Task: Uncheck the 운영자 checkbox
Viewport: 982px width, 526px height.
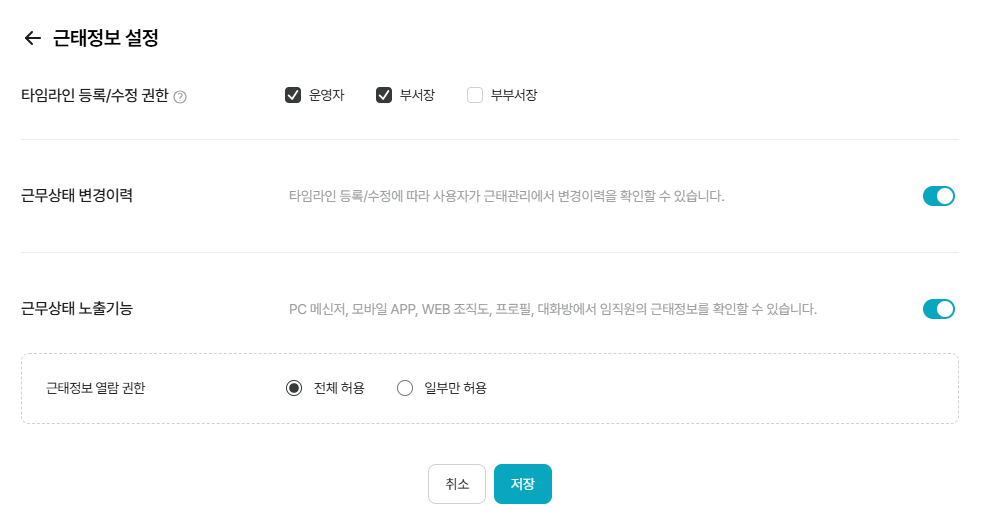Action: click(x=293, y=96)
